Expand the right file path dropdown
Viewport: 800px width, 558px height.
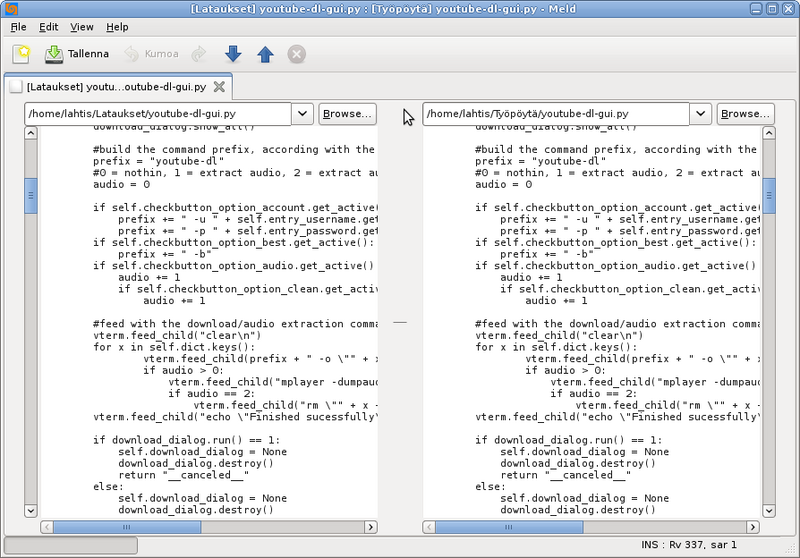701,114
